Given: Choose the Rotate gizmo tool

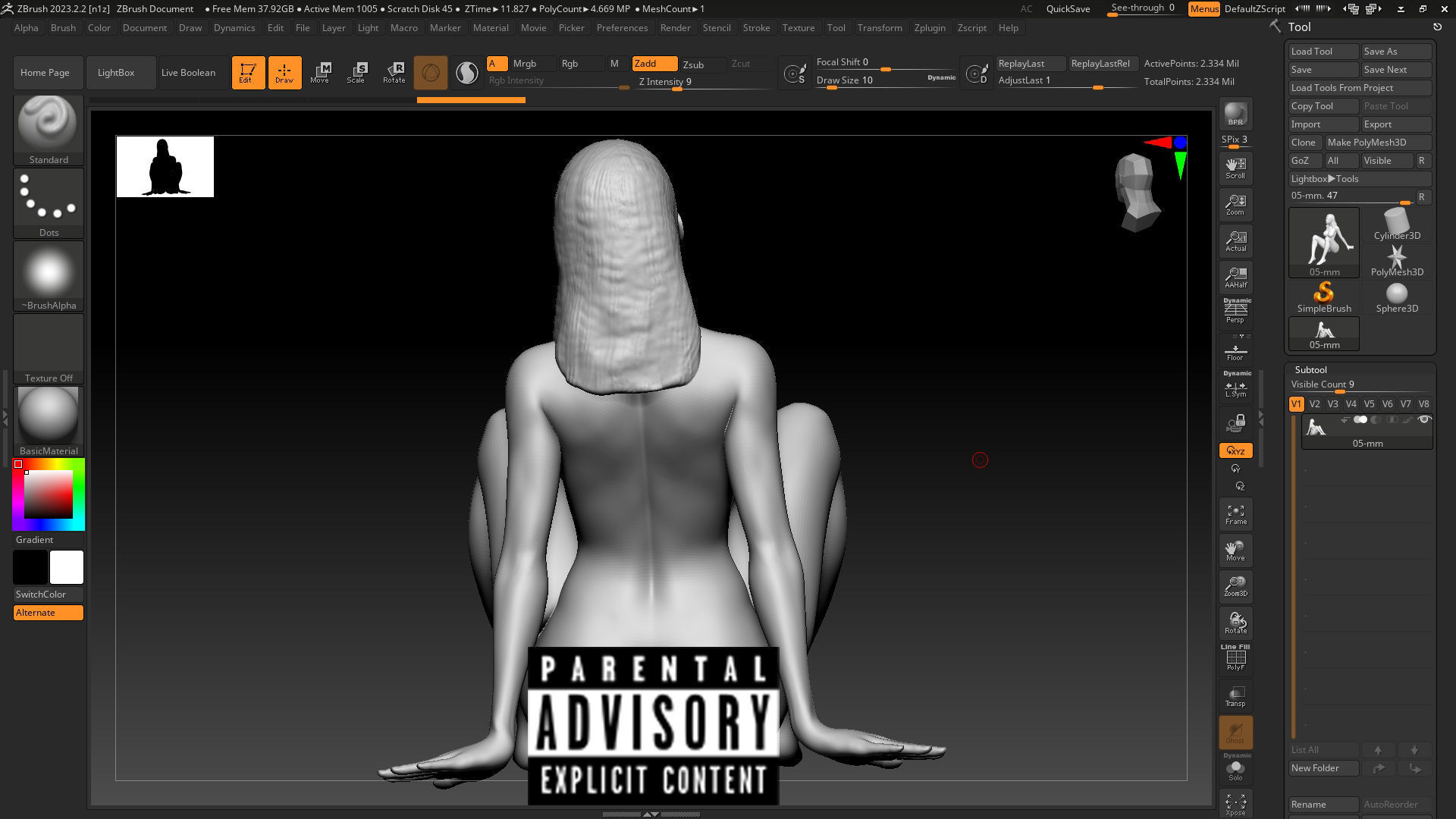Looking at the screenshot, I should coord(394,73).
